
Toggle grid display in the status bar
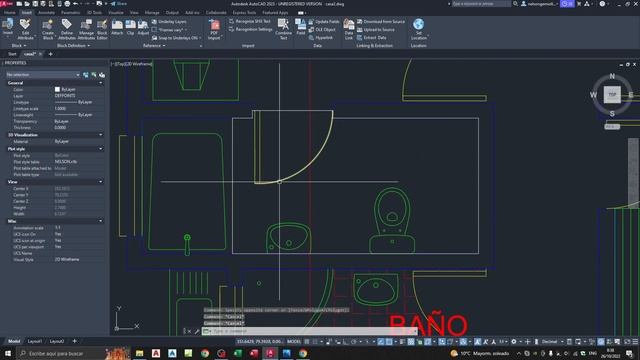coord(307,342)
